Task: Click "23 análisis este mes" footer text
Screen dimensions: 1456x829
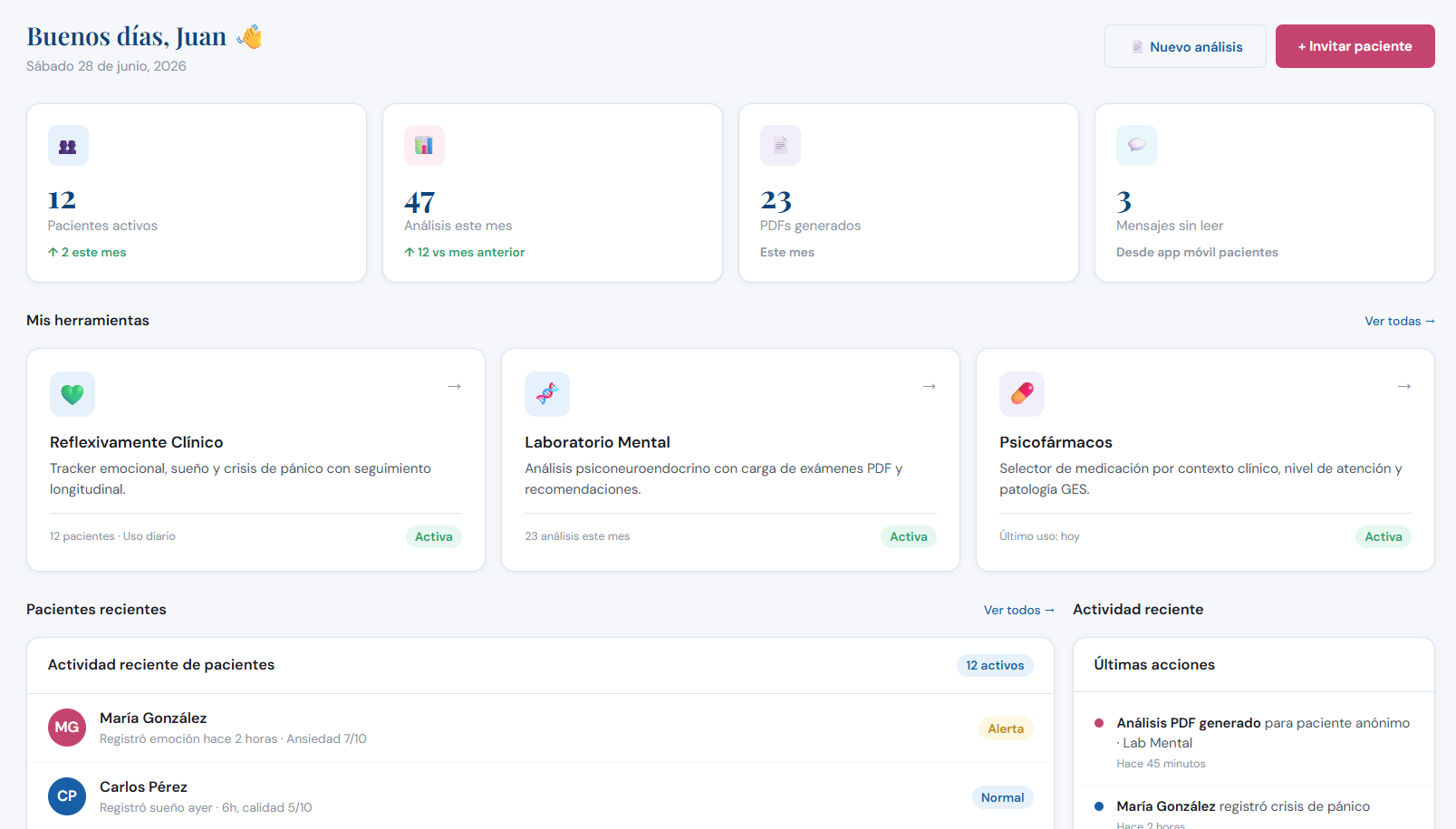Action: tap(577, 536)
